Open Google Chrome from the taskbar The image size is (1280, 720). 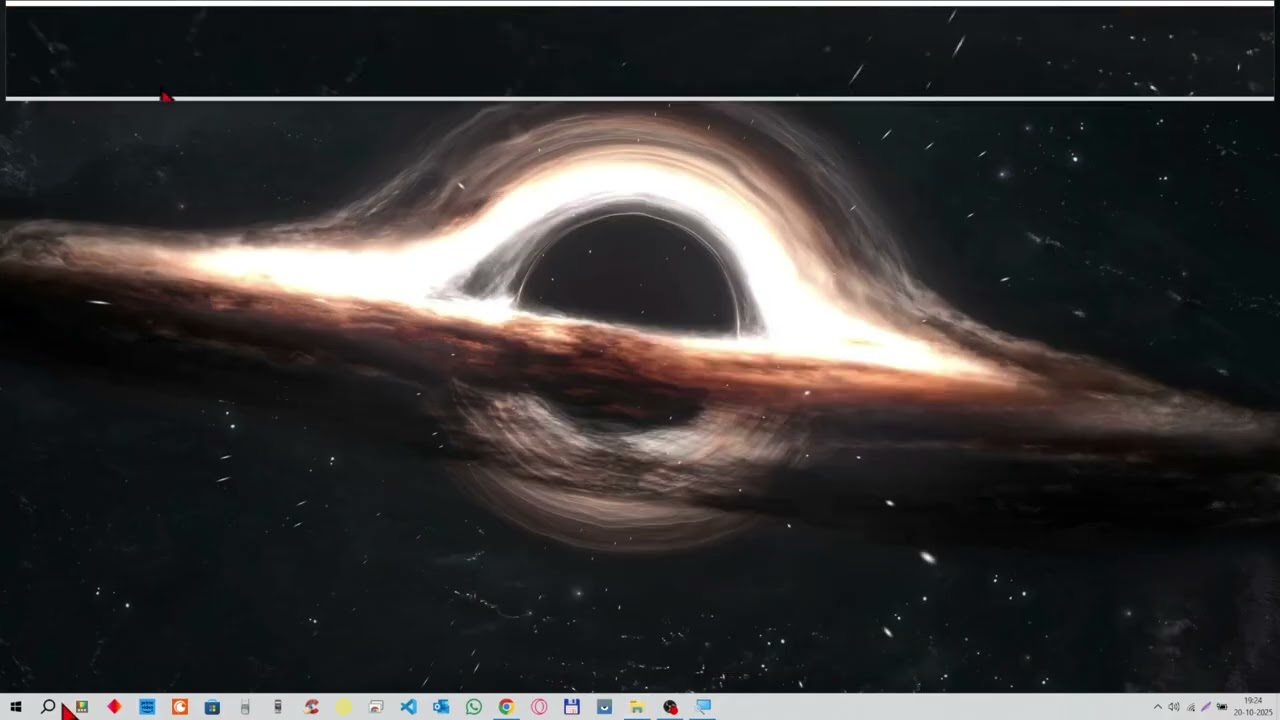point(506,707)
